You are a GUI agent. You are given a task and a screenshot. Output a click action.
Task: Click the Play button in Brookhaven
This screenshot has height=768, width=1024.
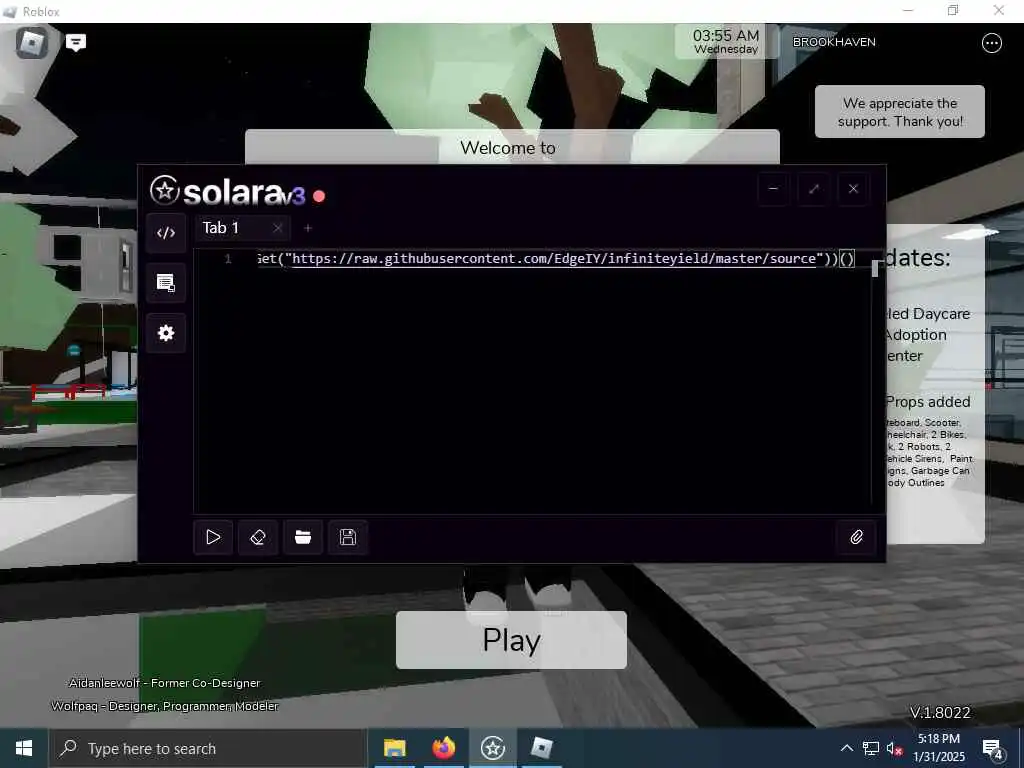tap(511, 640)
